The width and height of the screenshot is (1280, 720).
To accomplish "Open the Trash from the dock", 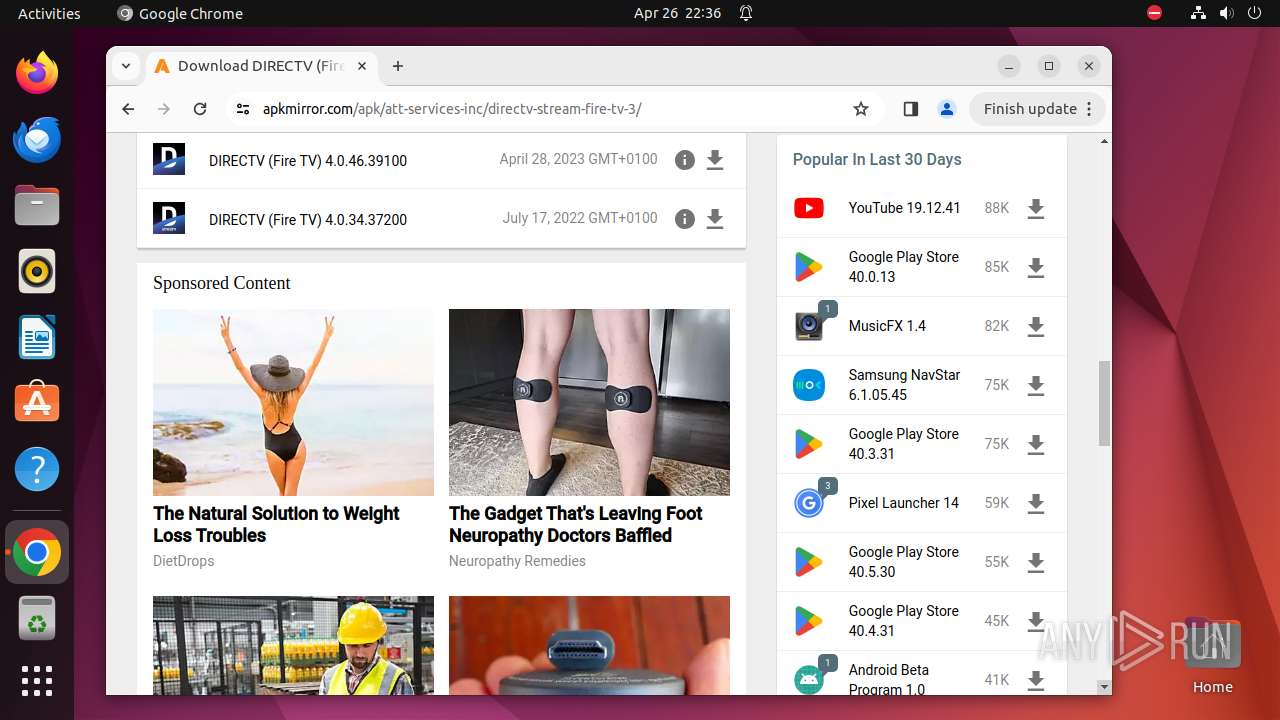I will 37,619.
